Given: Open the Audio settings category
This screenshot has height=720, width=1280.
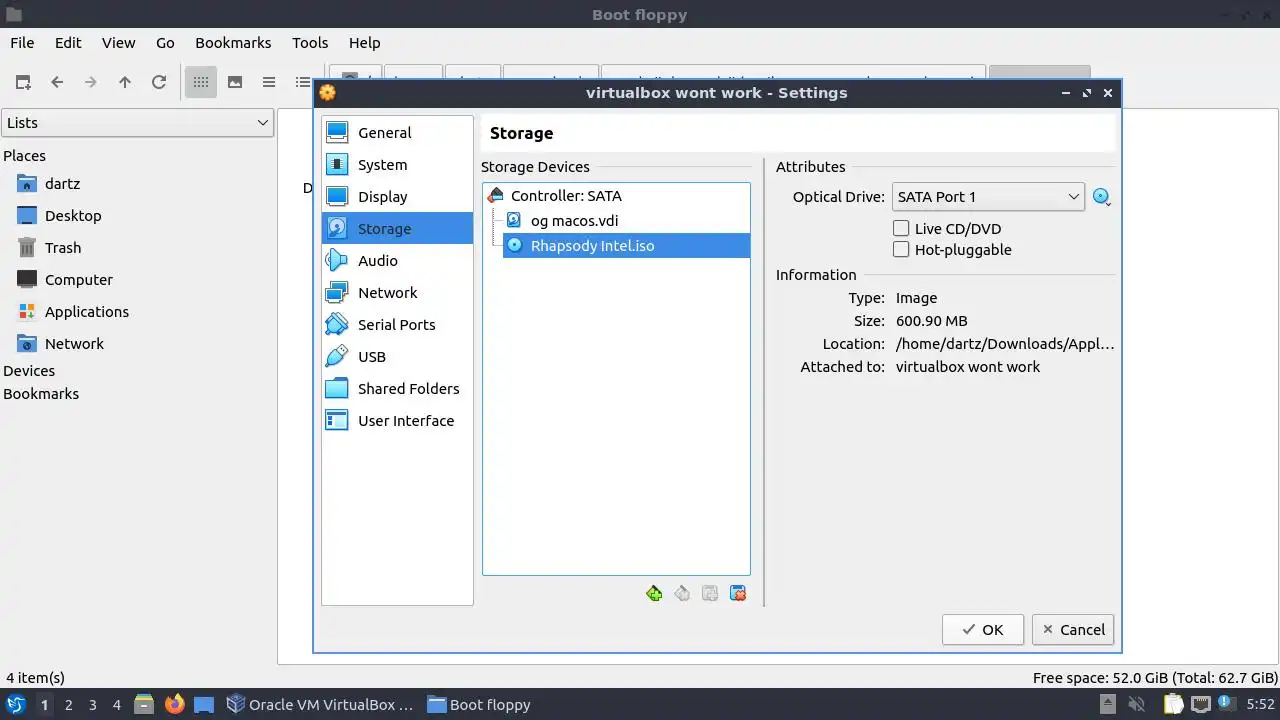Looking at the screenshot, I should [397, 261].
